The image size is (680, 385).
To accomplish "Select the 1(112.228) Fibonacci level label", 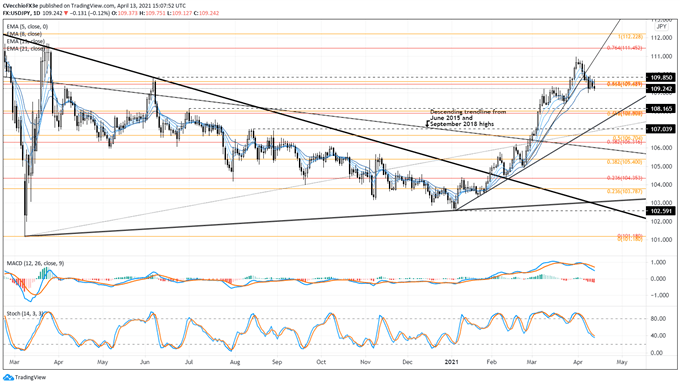I will tap(630, 37).
